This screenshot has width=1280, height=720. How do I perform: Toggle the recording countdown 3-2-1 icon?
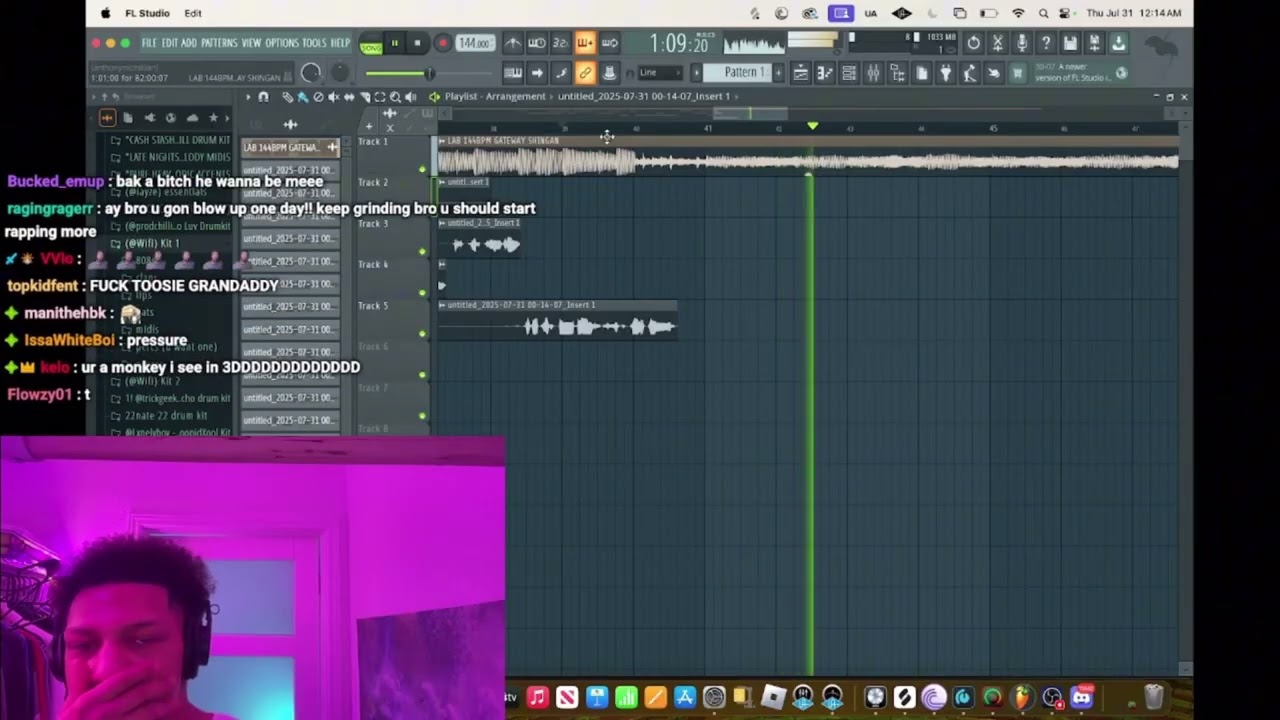click(561, 43)
